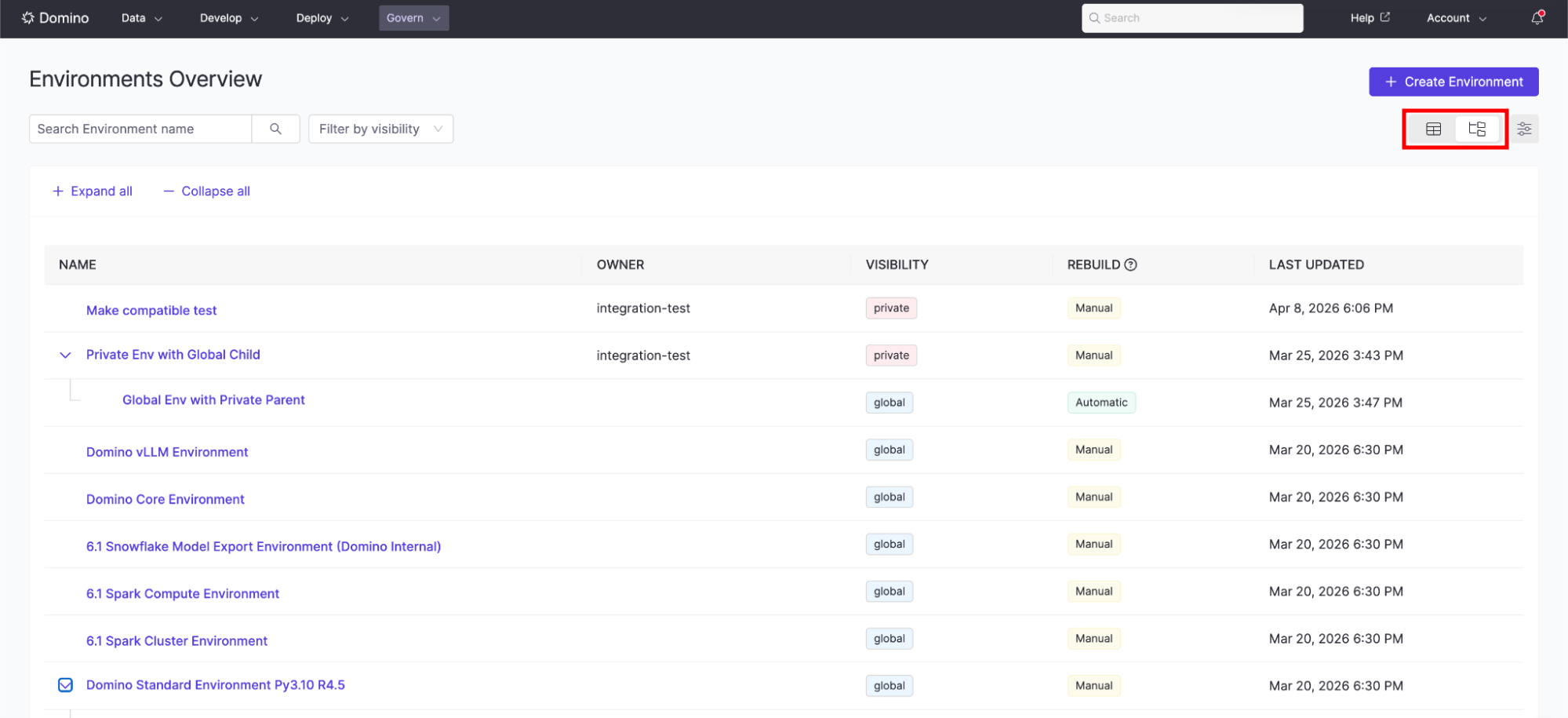1568x718 pixels.
Task: Open Help external link
Action: click(1370, 18)
